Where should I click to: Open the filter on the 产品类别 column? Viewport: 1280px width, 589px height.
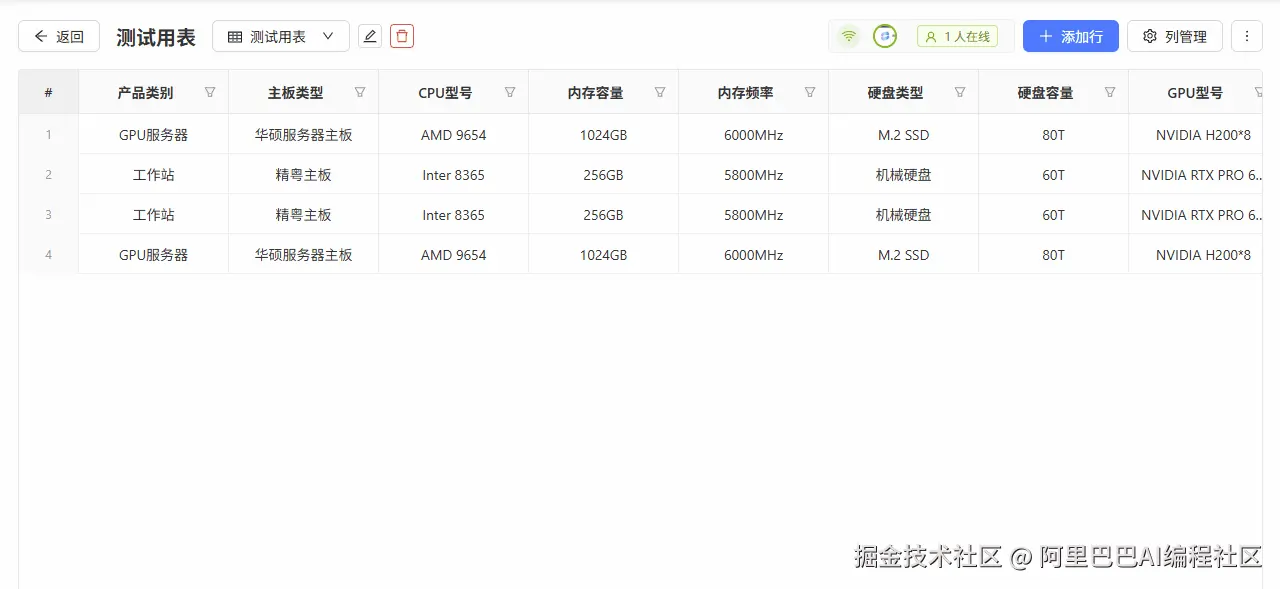pyautogui.click(x=210, y=91)
